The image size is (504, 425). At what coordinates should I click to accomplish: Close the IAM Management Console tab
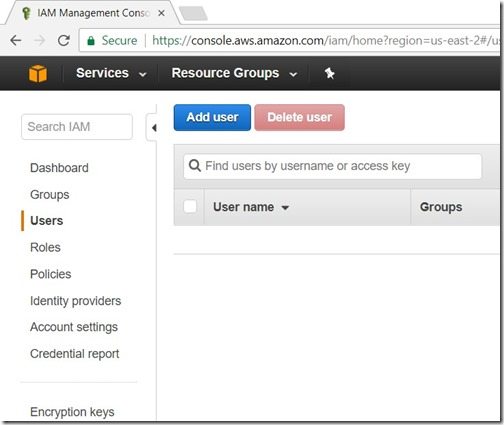(161, 13)
